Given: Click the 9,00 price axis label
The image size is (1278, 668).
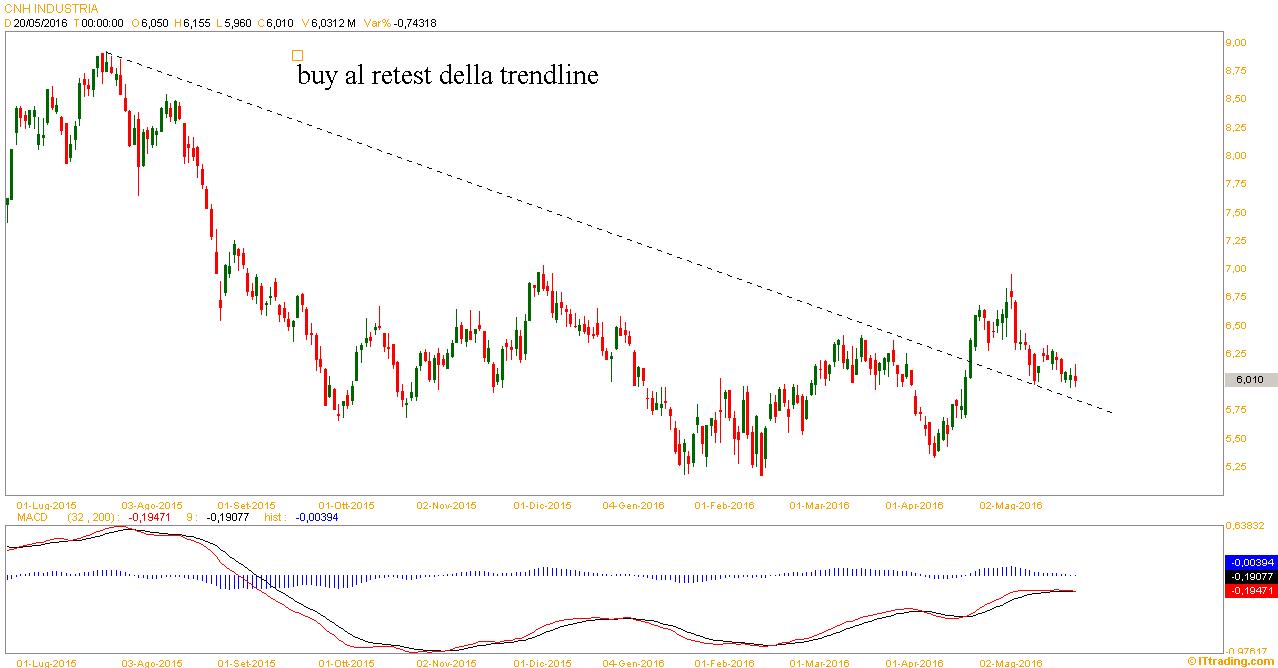Looking at the screenshot, I should pos(1236,43).
